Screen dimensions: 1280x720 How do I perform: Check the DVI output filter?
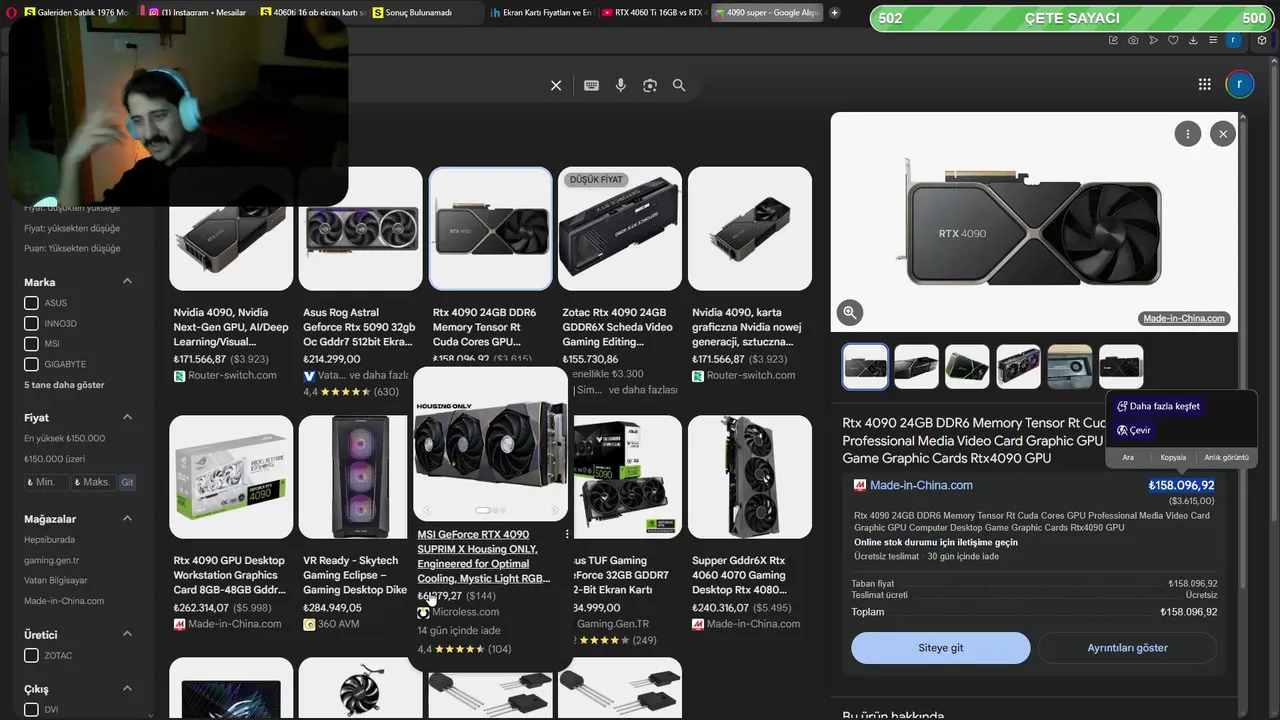pyautogui.click(x=31, y=710)
